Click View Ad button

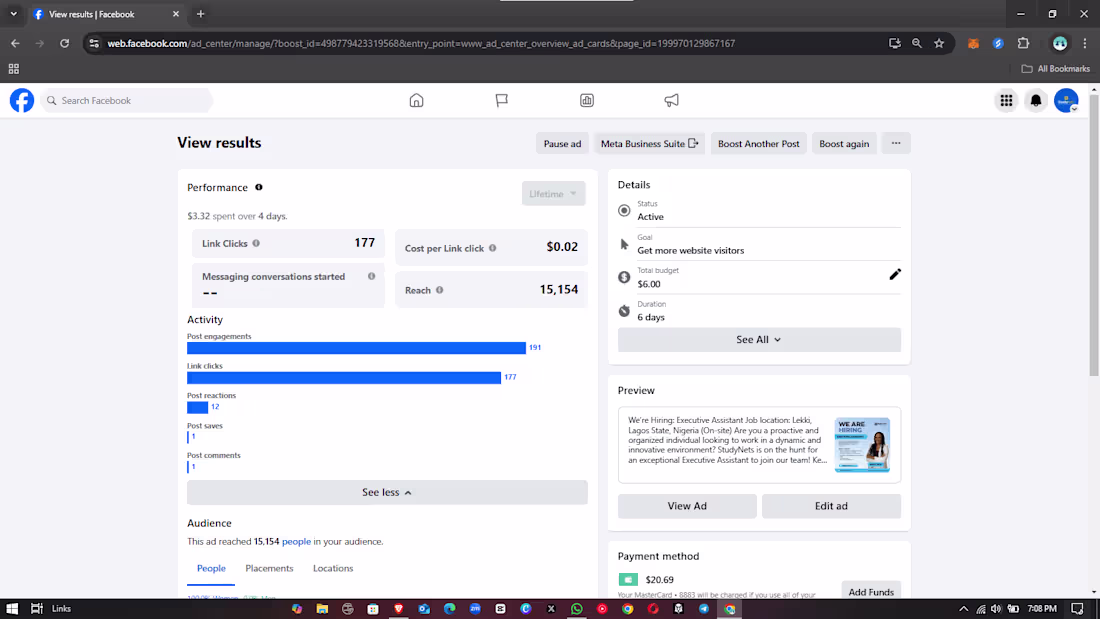click(x=687, y=506)
